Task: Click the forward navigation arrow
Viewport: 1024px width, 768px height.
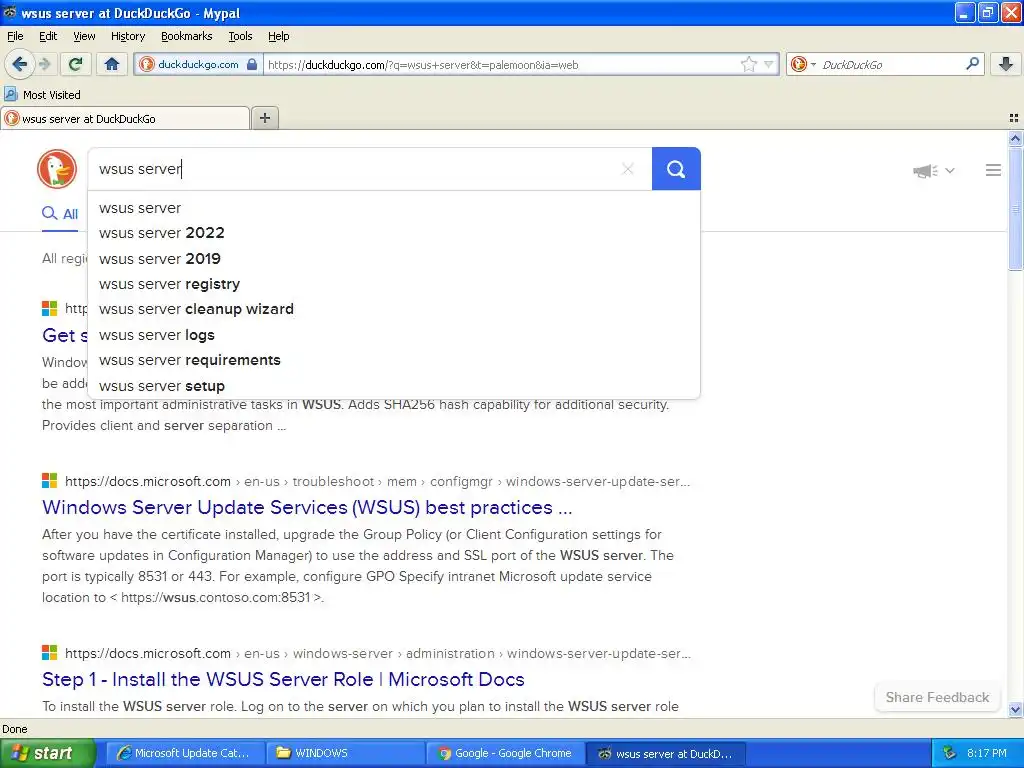Action: [x=45, y=64]
